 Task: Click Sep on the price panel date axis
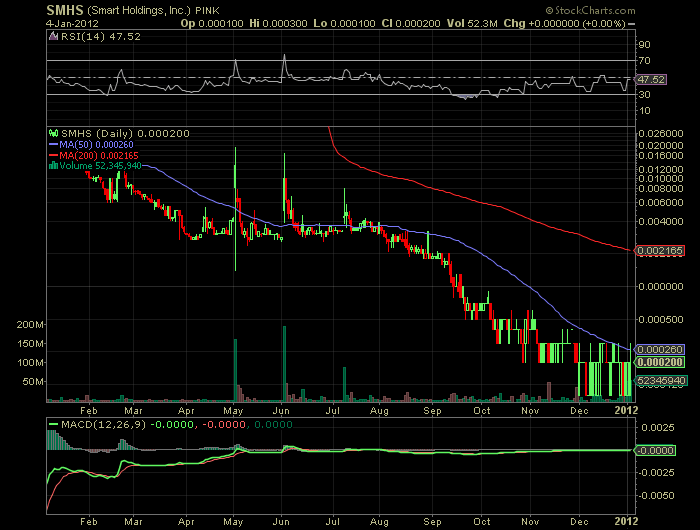(x=432, y=411)
